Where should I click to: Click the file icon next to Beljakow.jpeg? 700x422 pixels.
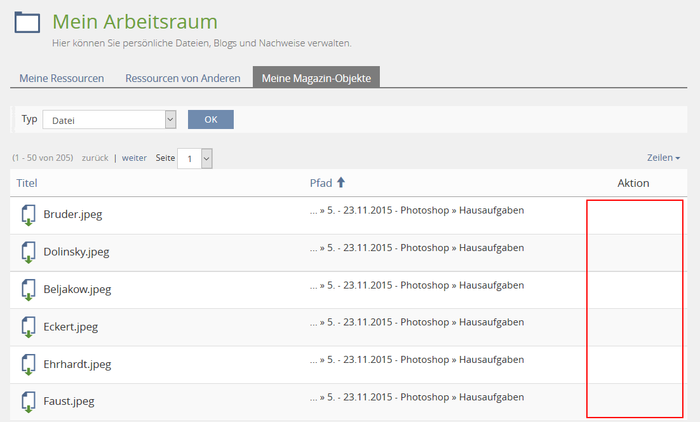click(28, 290)
